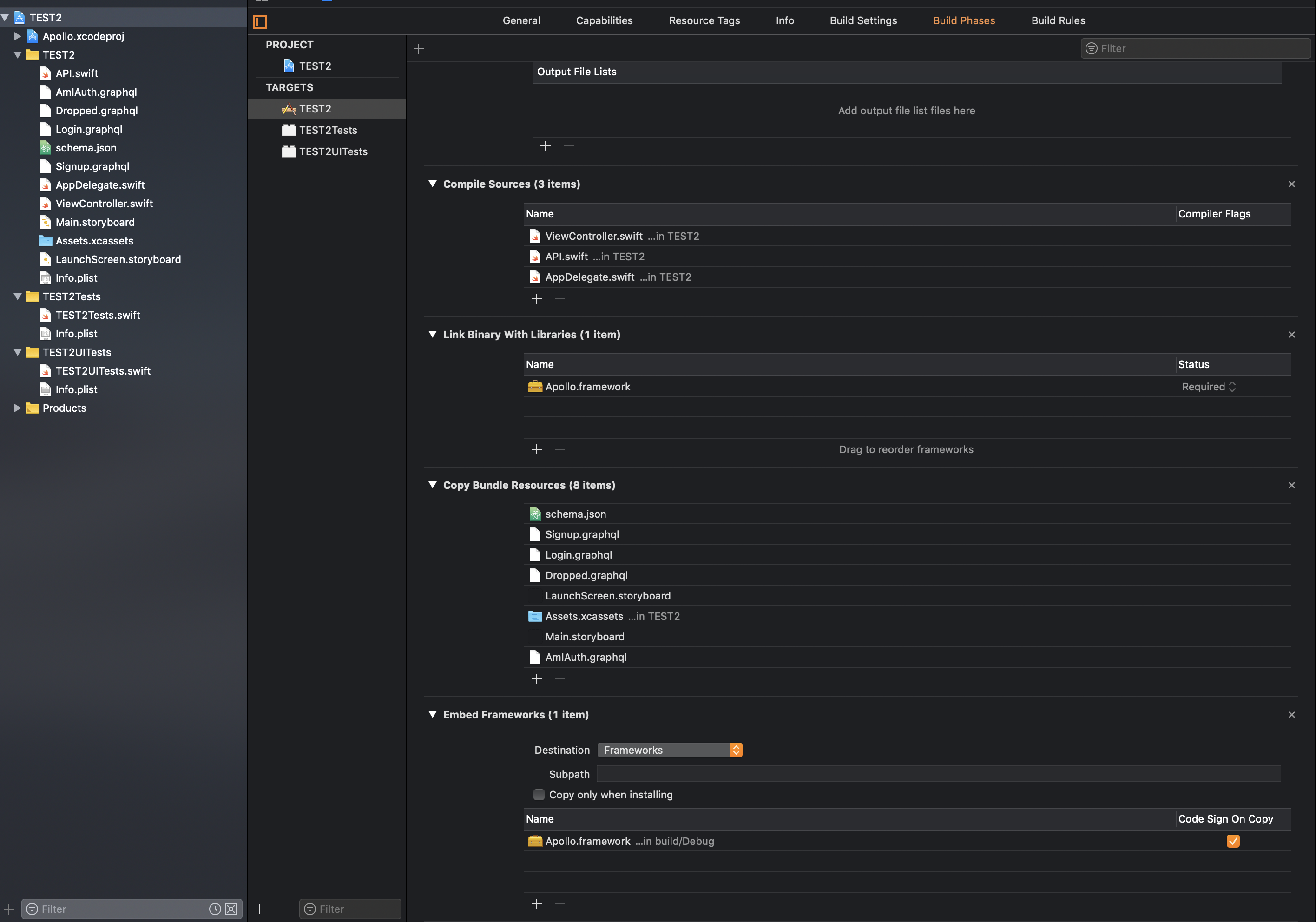
Task: Select the Apollo.framework icon in Link Binary
Action: (535, 387)
